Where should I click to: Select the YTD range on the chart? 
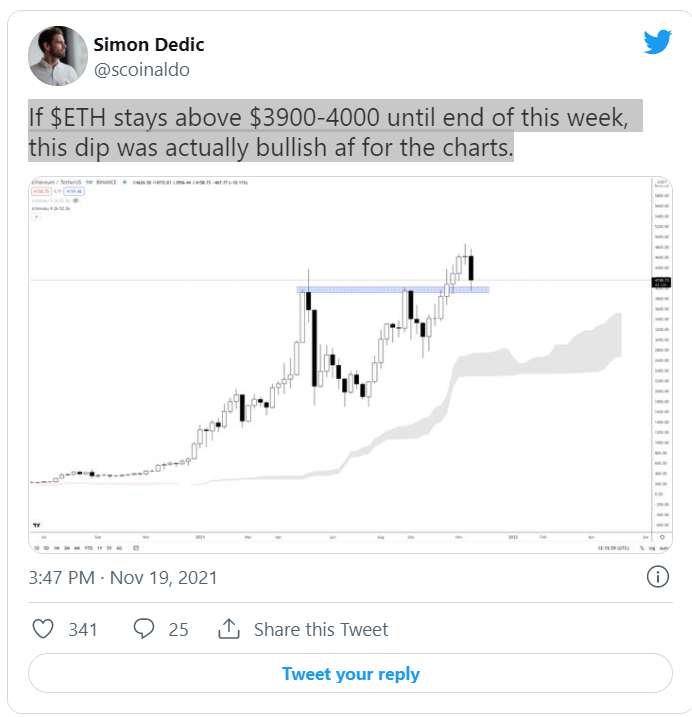point(88,548)
